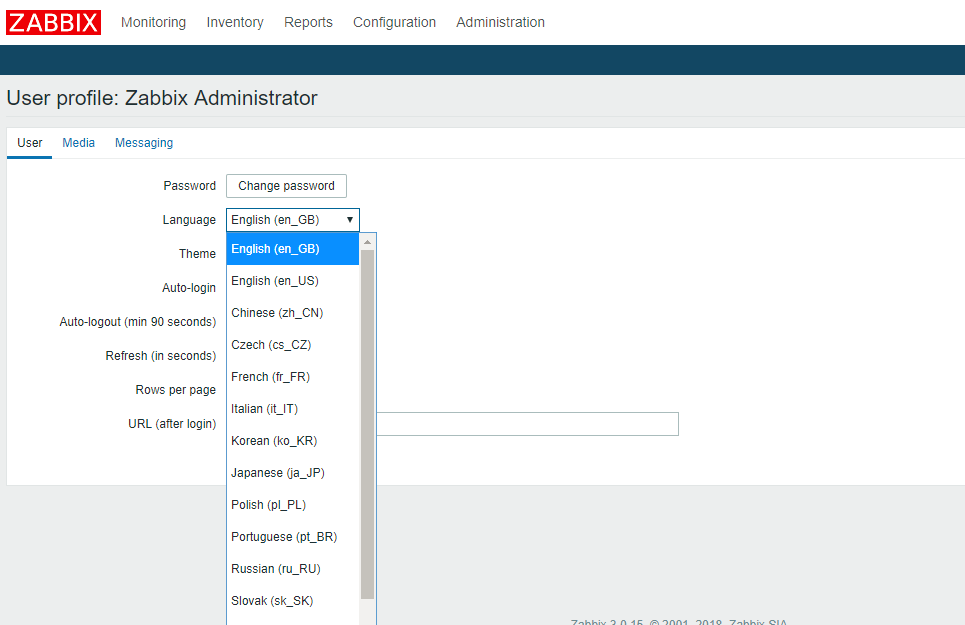The height and width of the screenshot is (625, 965).
Task: Select Czech (cs_CZ) language
Action: tap(293, 344)
